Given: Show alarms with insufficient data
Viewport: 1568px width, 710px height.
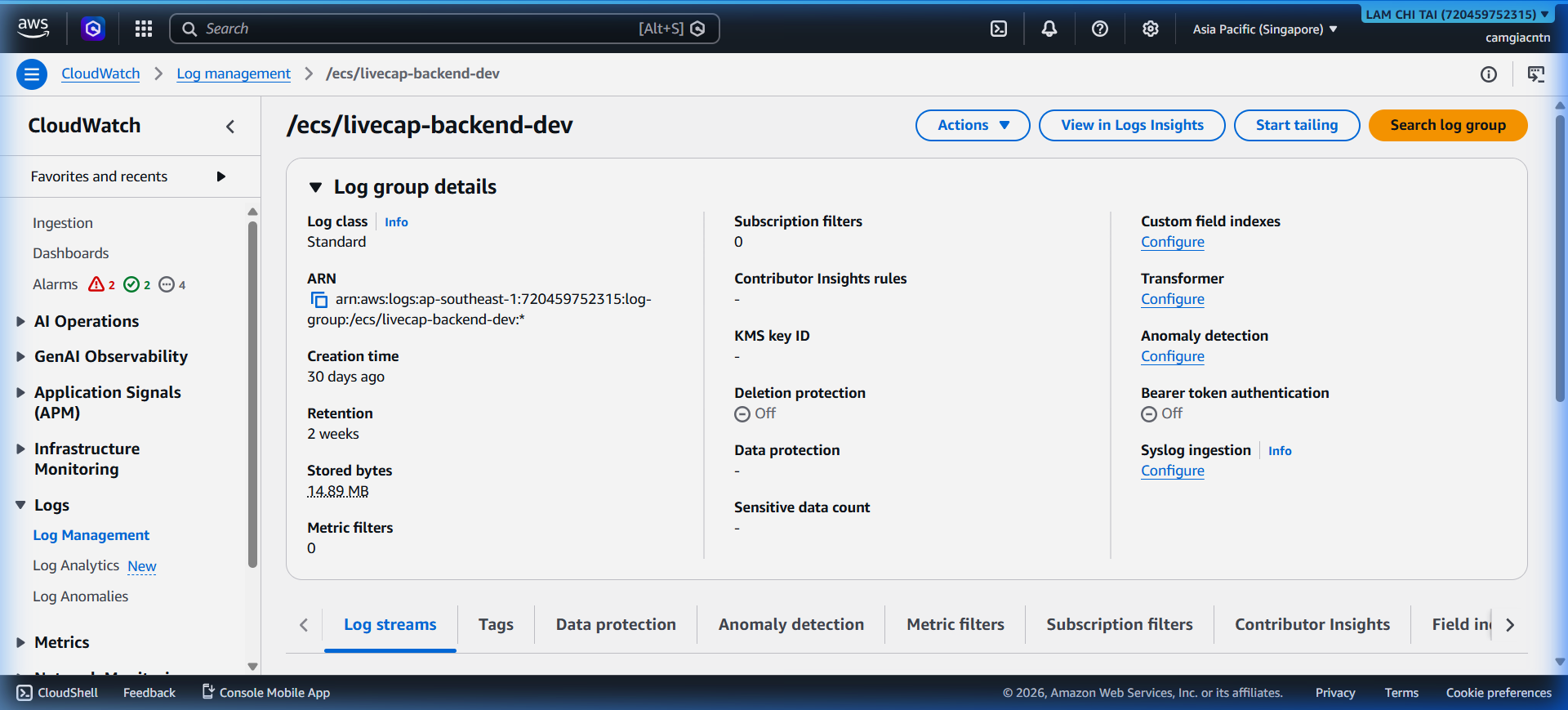Looking at the screenshot, I should coord(172,284).
